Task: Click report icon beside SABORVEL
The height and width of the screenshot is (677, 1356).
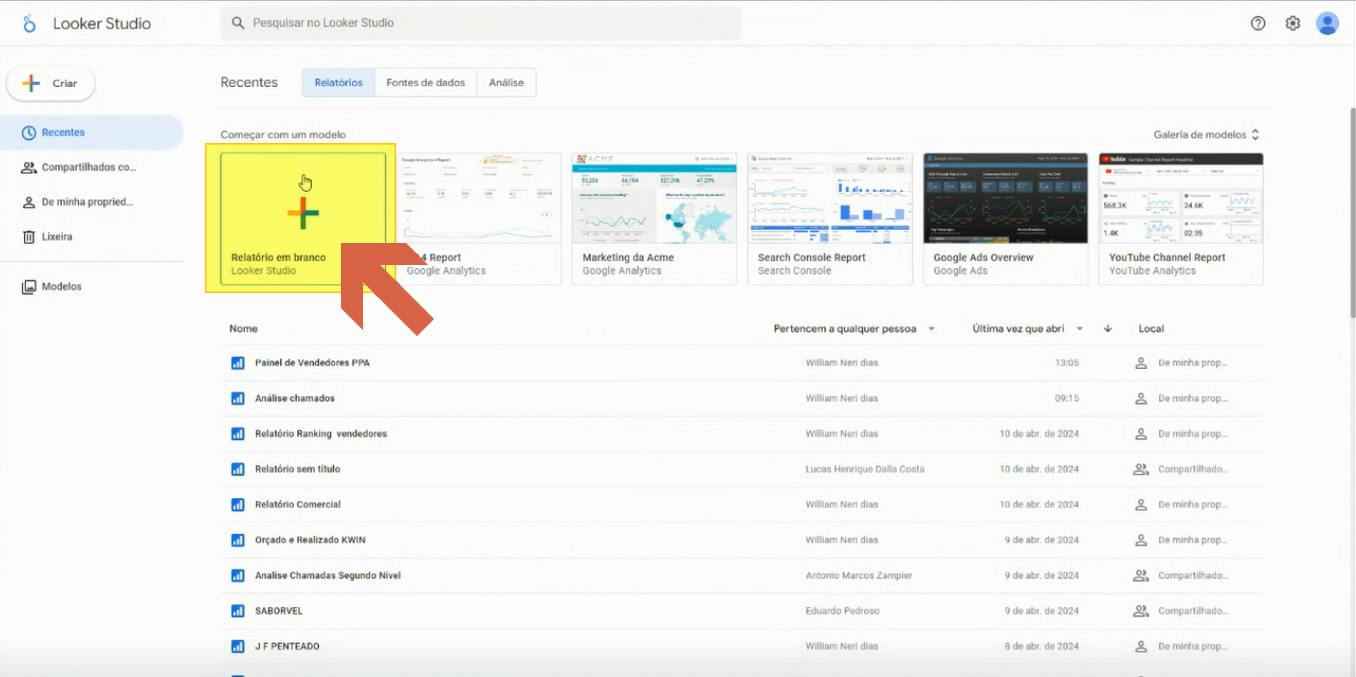Action: 238,611
